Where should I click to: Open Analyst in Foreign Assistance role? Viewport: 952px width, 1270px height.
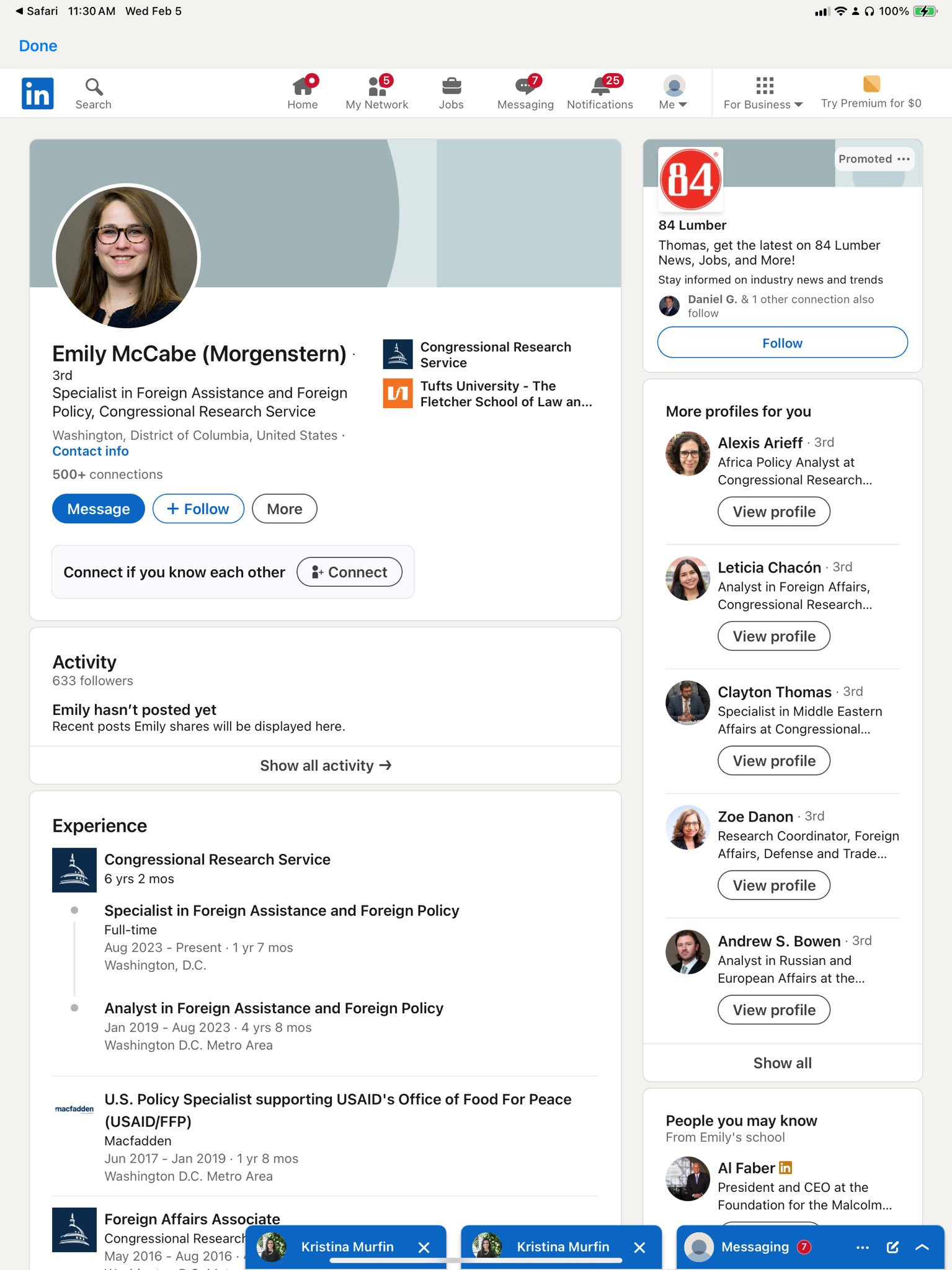274,1008
